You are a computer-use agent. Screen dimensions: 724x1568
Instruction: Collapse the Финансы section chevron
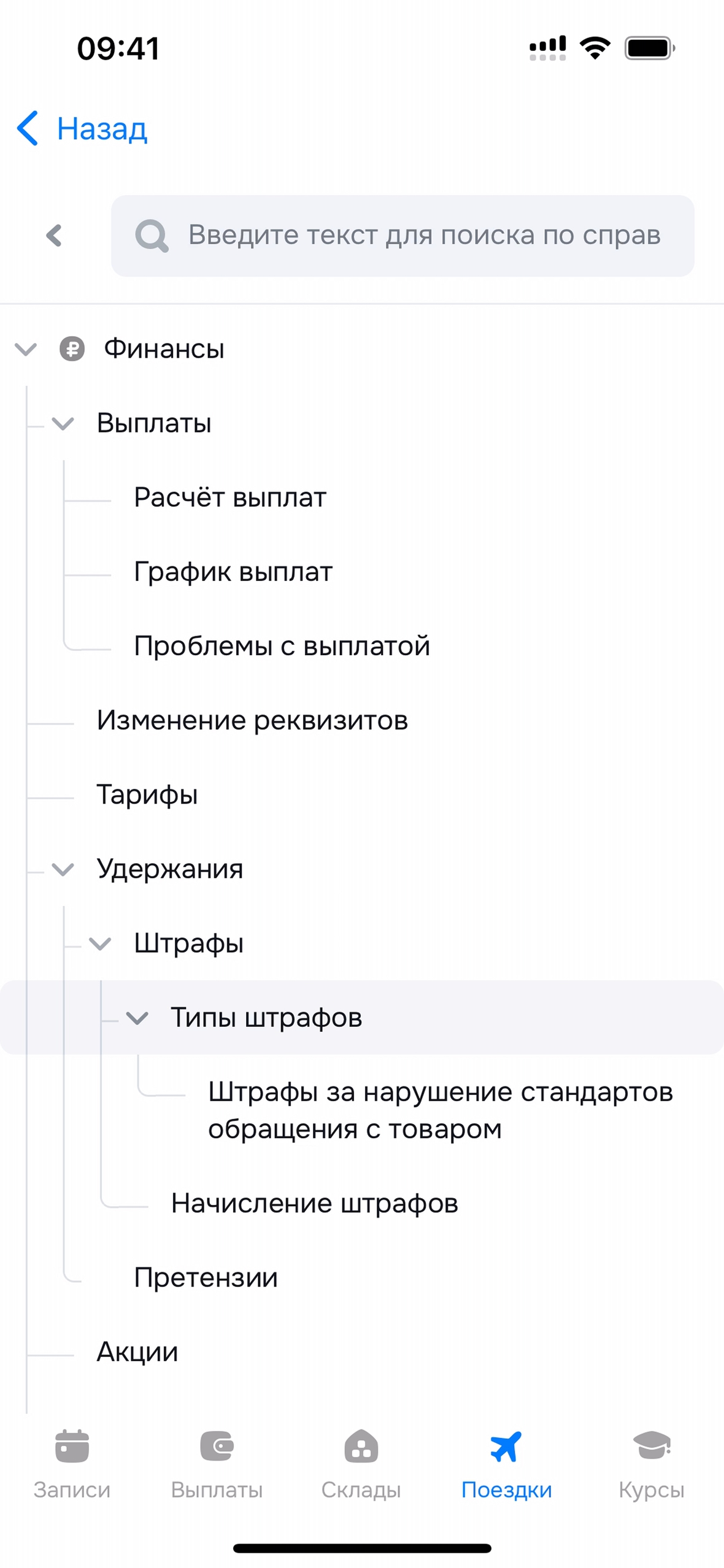26,350
